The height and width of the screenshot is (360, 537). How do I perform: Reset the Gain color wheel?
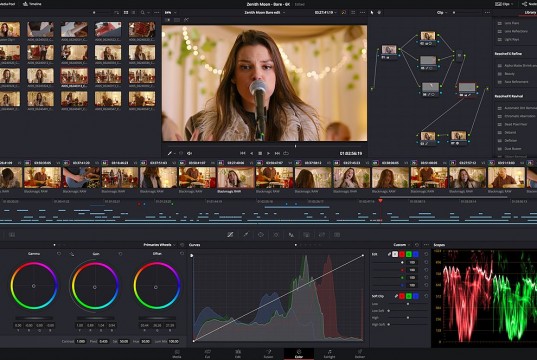coord(120,254)
